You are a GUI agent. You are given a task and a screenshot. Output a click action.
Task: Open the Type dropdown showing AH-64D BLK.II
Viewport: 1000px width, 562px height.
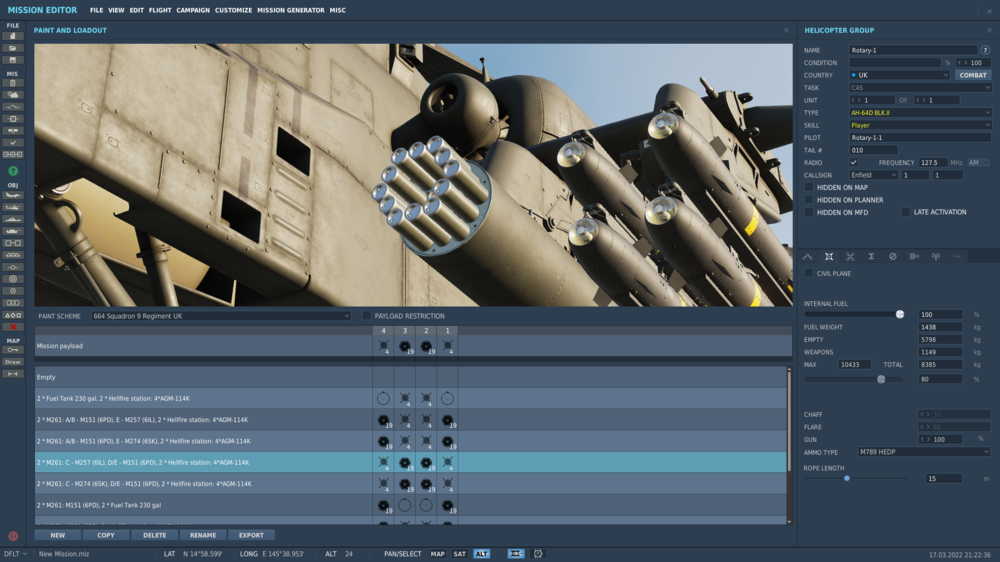(920, 113)
